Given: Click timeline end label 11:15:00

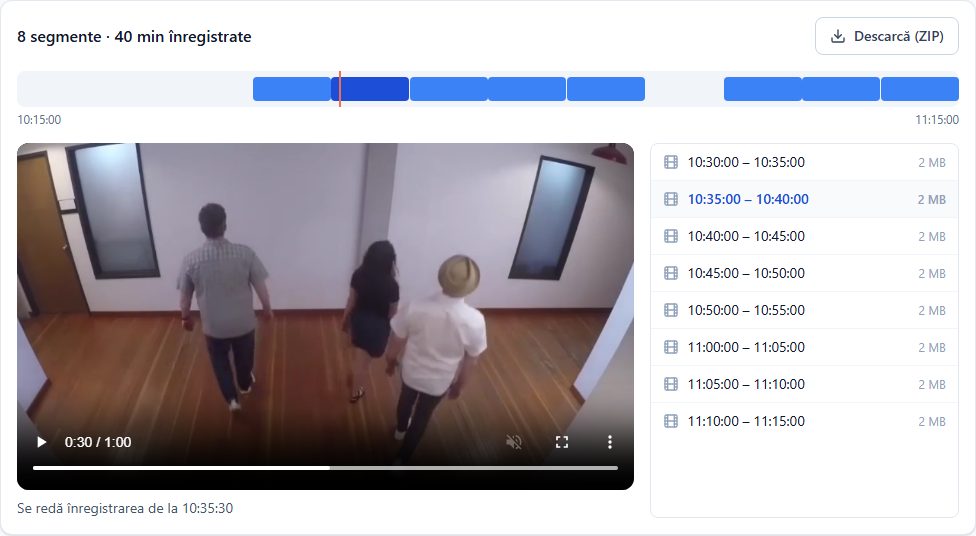Looking at the screenshot, I should coord(937,120).
